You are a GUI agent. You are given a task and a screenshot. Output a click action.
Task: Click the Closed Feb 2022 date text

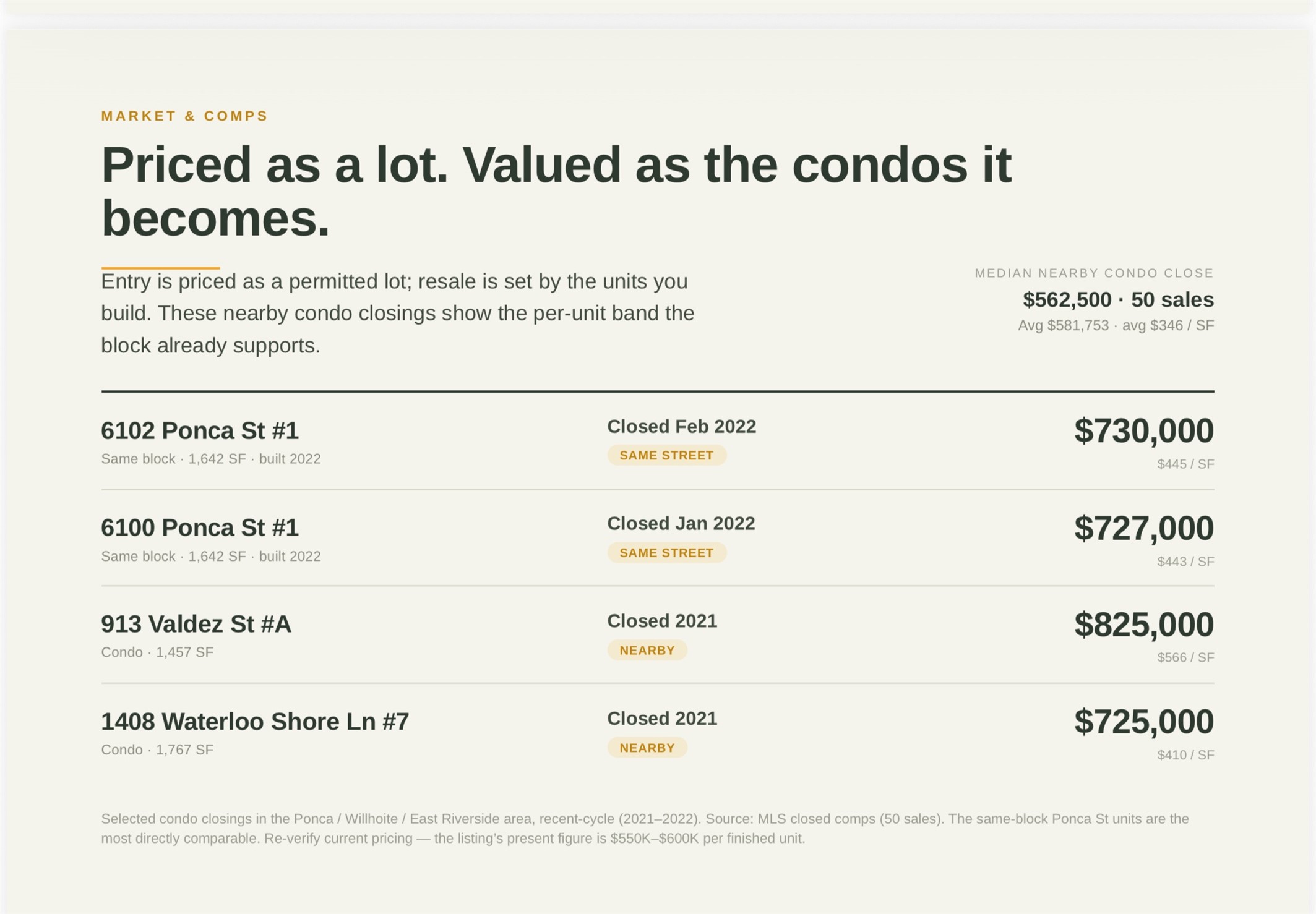click(x=681, y=426)
